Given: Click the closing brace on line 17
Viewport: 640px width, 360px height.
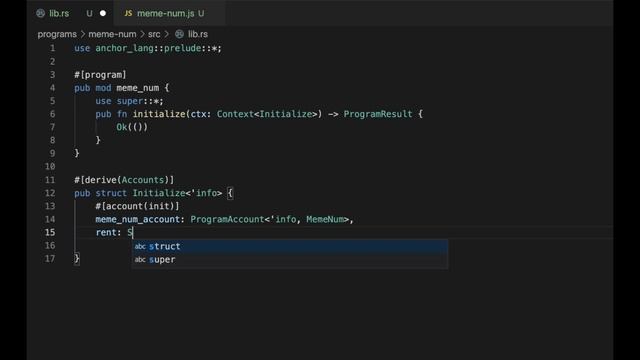Looking at the screenshot, I should tap(77, 259).
